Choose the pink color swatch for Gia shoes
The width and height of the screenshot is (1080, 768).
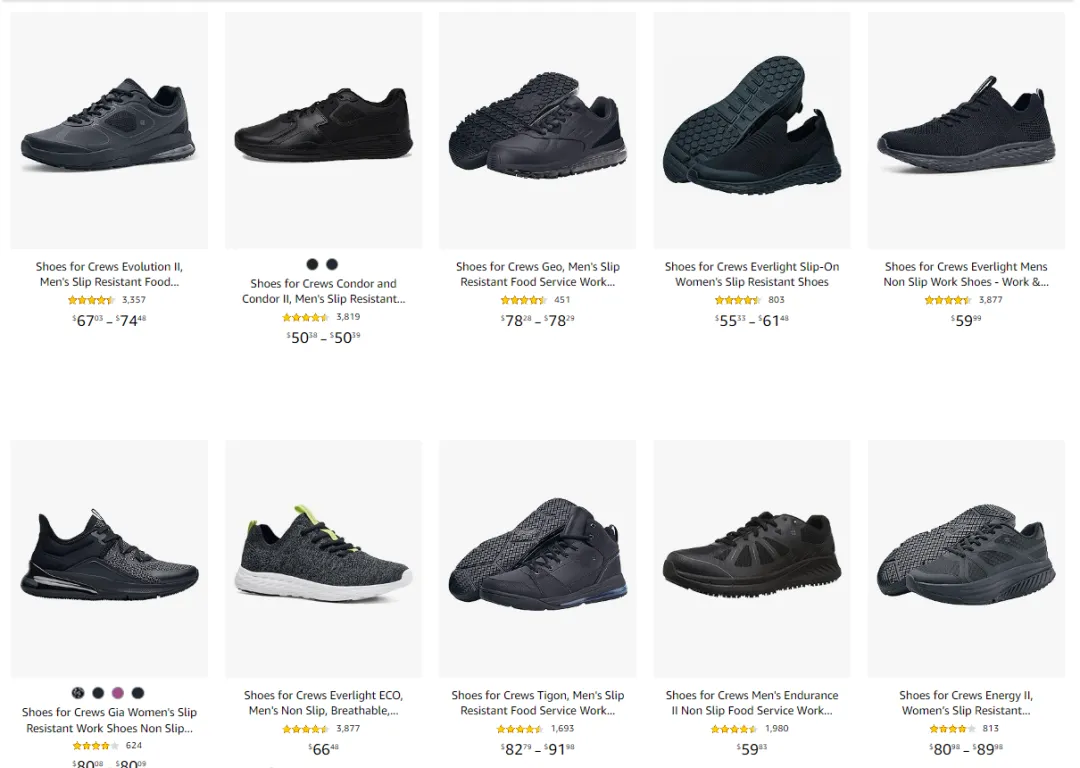pos(118,693)
